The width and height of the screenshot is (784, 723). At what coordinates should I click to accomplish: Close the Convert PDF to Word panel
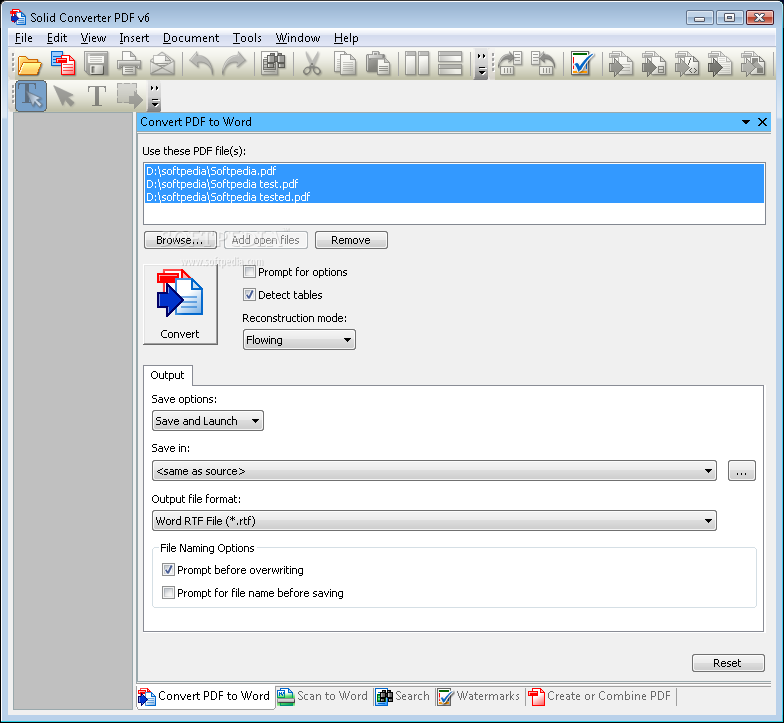[x=762, y=122]
